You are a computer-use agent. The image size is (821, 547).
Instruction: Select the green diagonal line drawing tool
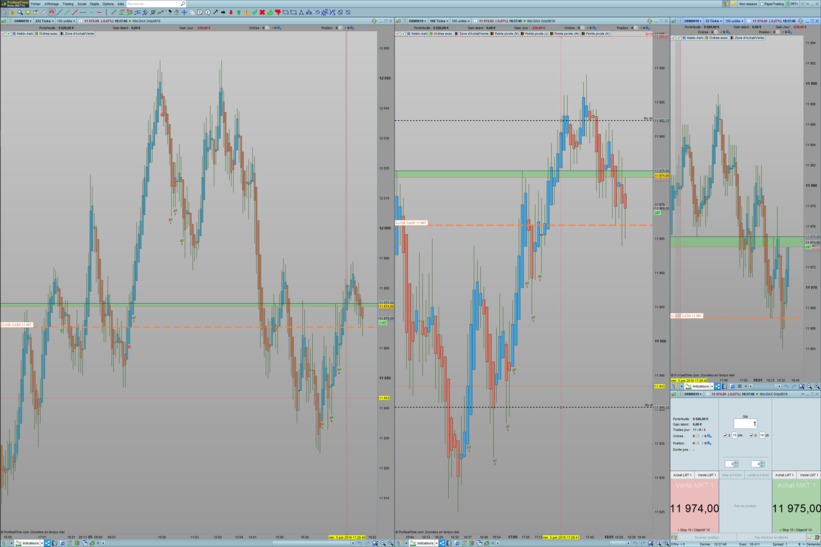coord(67,12)
